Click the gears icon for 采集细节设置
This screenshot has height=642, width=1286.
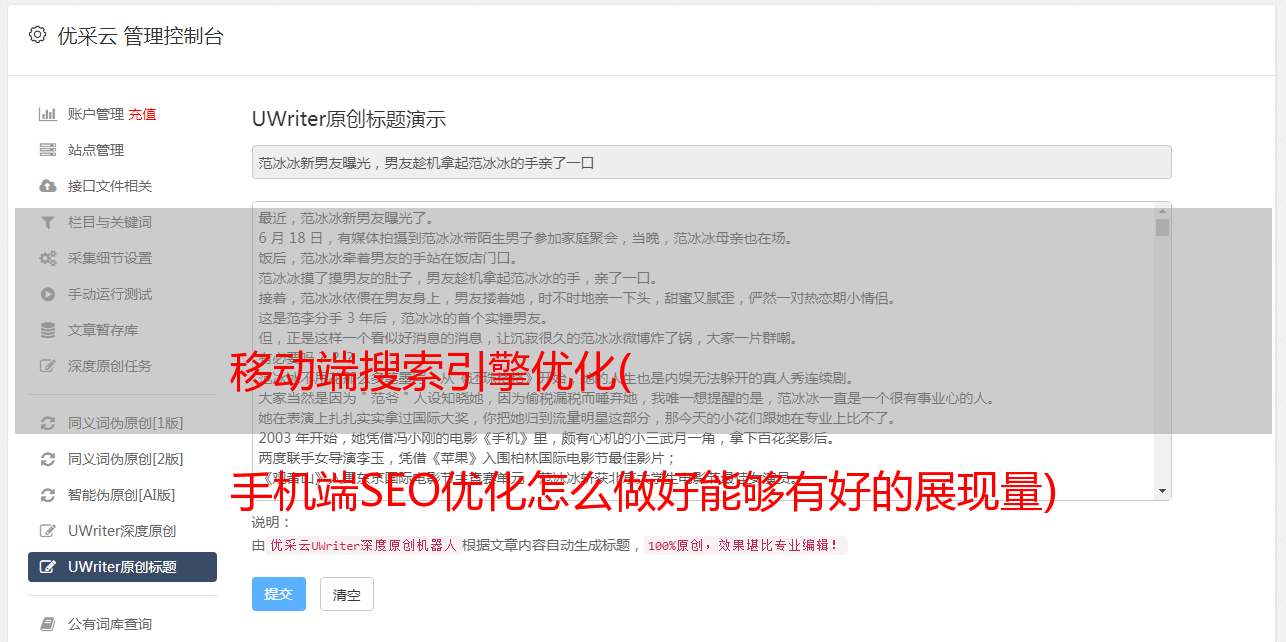click(x=47, y=258)
